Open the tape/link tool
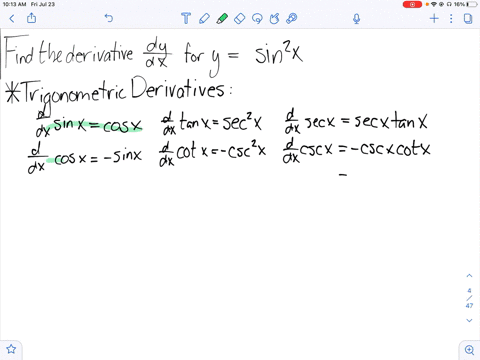This screenshot has width=480, height=360. [x=292, y=18]
